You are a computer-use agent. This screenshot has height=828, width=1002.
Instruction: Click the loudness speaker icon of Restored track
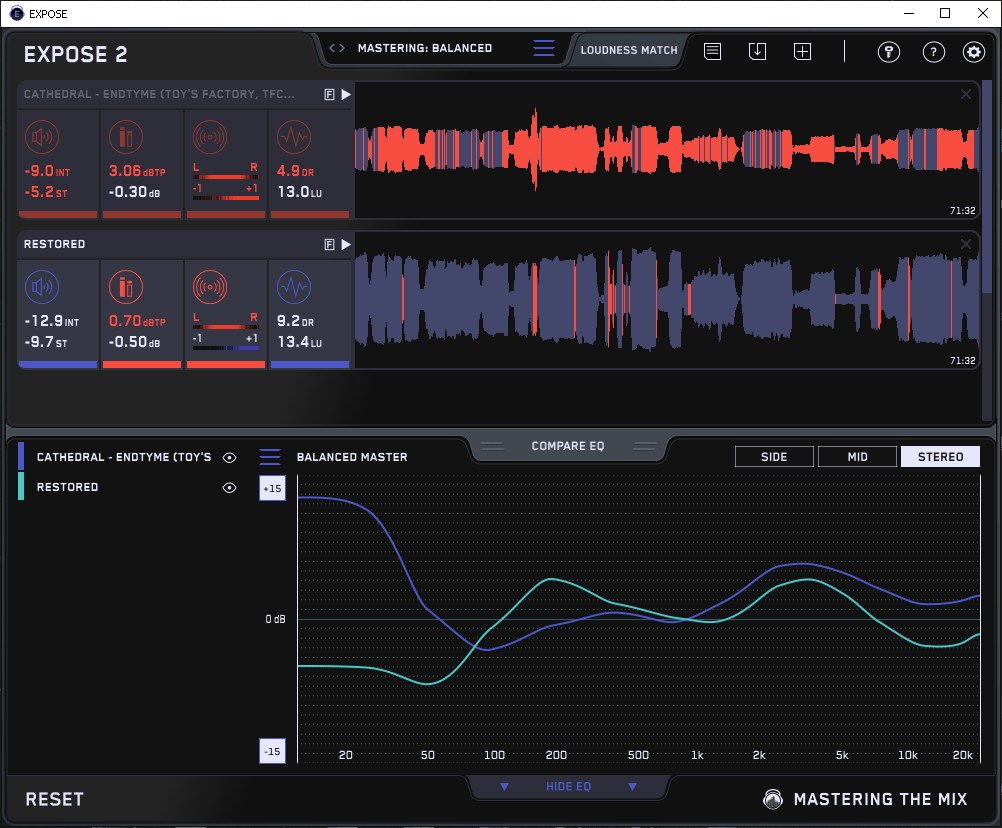41,288
